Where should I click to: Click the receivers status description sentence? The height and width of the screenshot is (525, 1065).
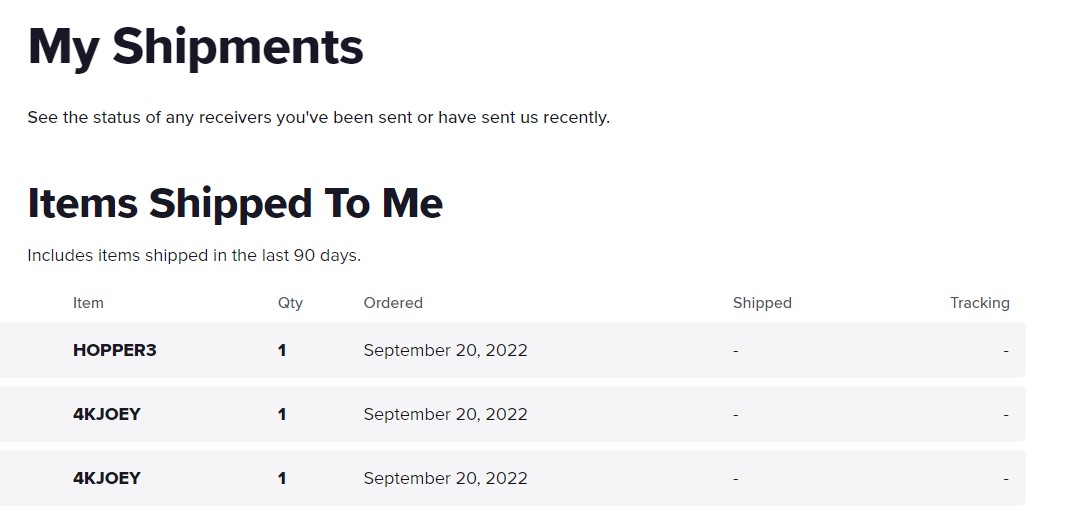click(x=319, y=117)
